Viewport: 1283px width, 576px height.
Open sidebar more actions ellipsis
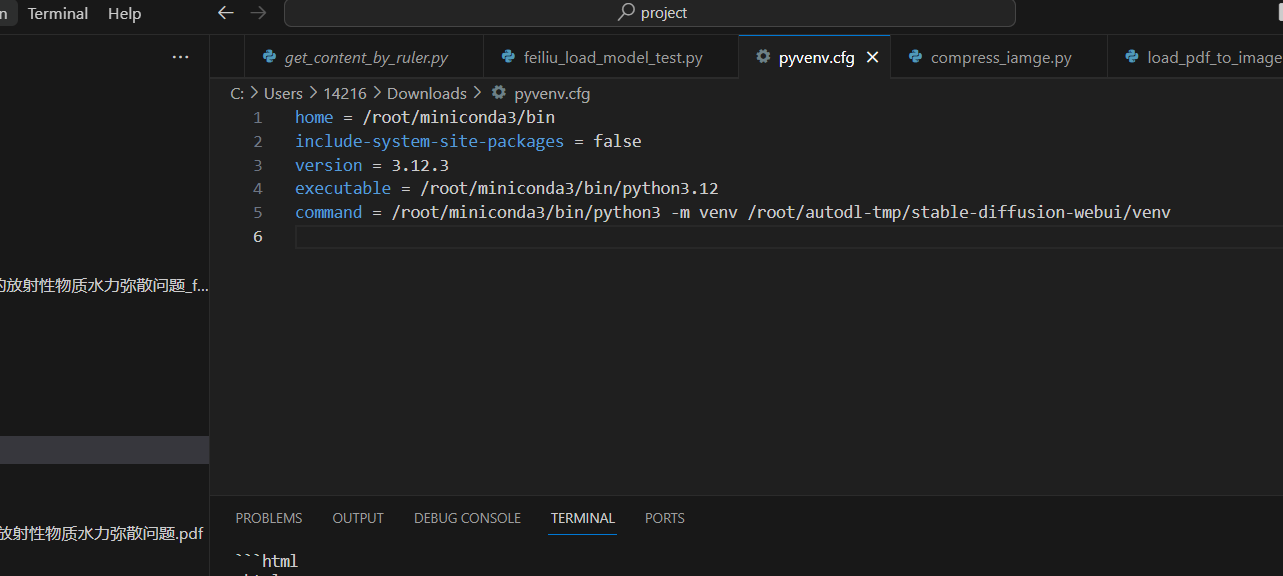[180, 57]
